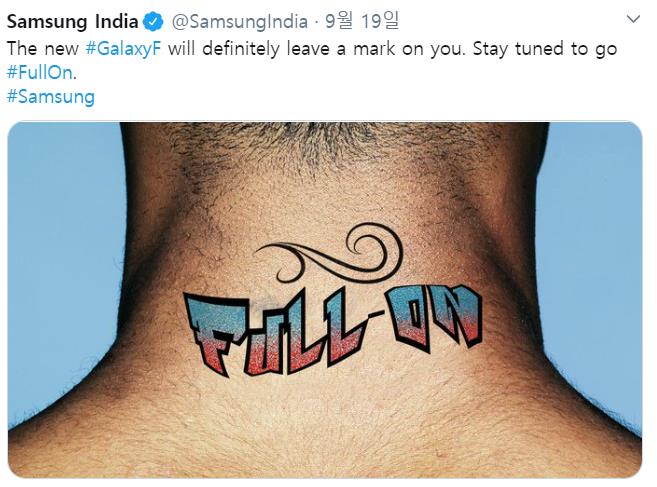Follow the #FullOn hashtag link
Viewport: 657px width, 487px height.
[x=40, y=73]
